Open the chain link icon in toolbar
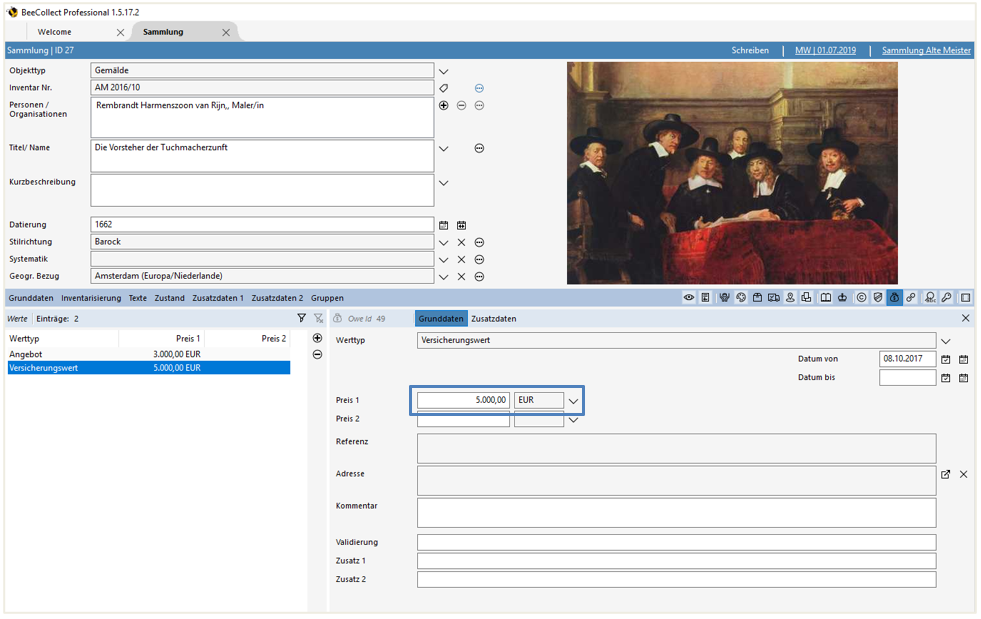981x619 pixels. 911,298
